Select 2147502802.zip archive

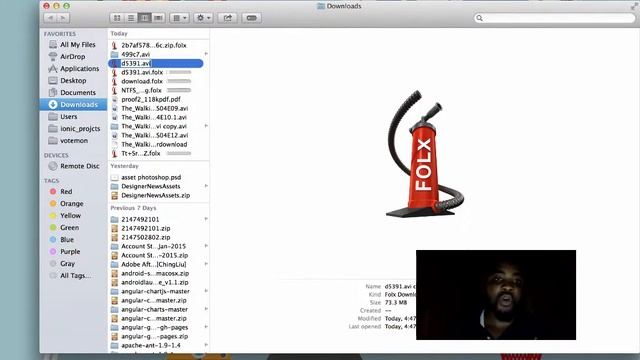click(x=145, y=238)
